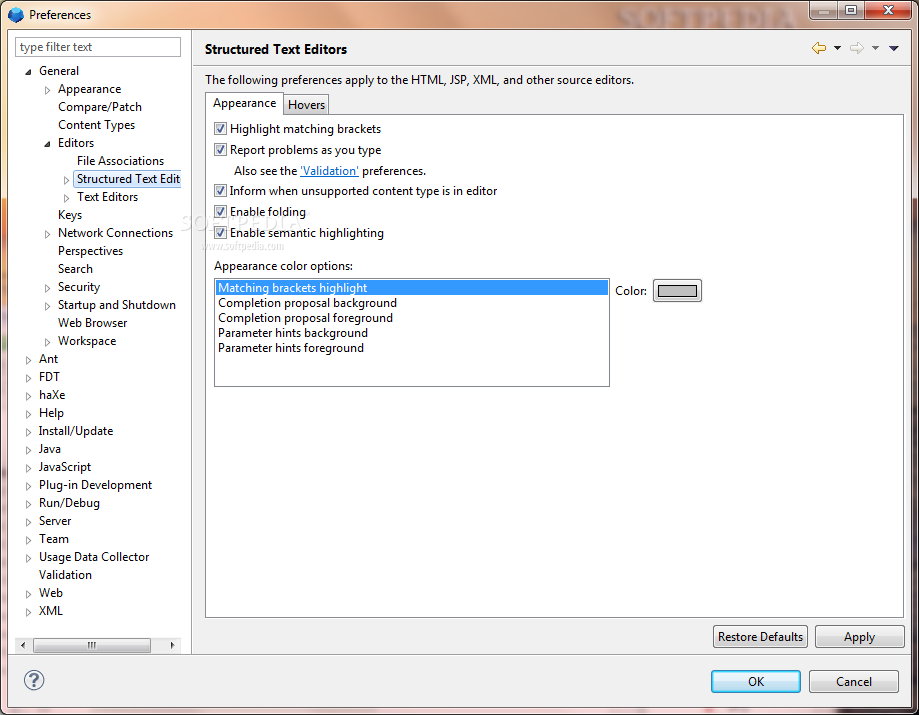Click the help question mark icon
This screenshot has height=715, width=919.
tap(34, 680)
